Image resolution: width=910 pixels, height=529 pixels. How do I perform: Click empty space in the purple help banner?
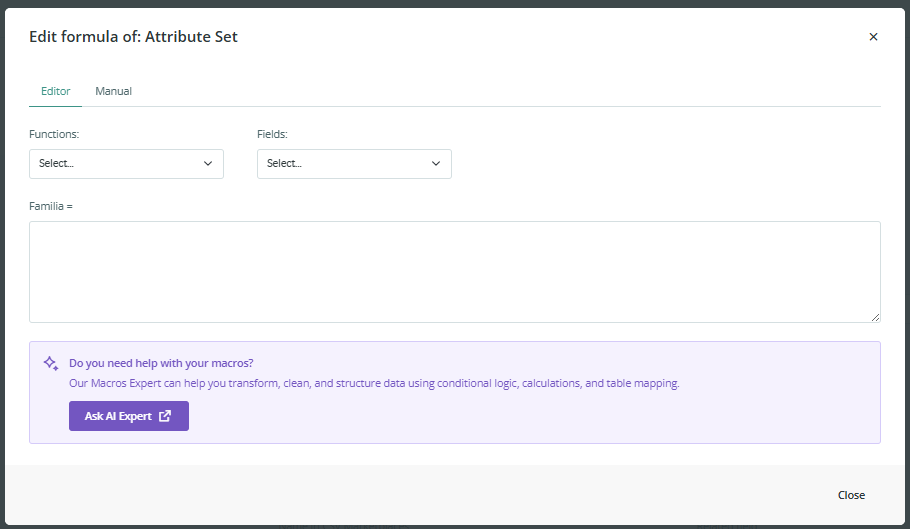(x=600, y=418)
